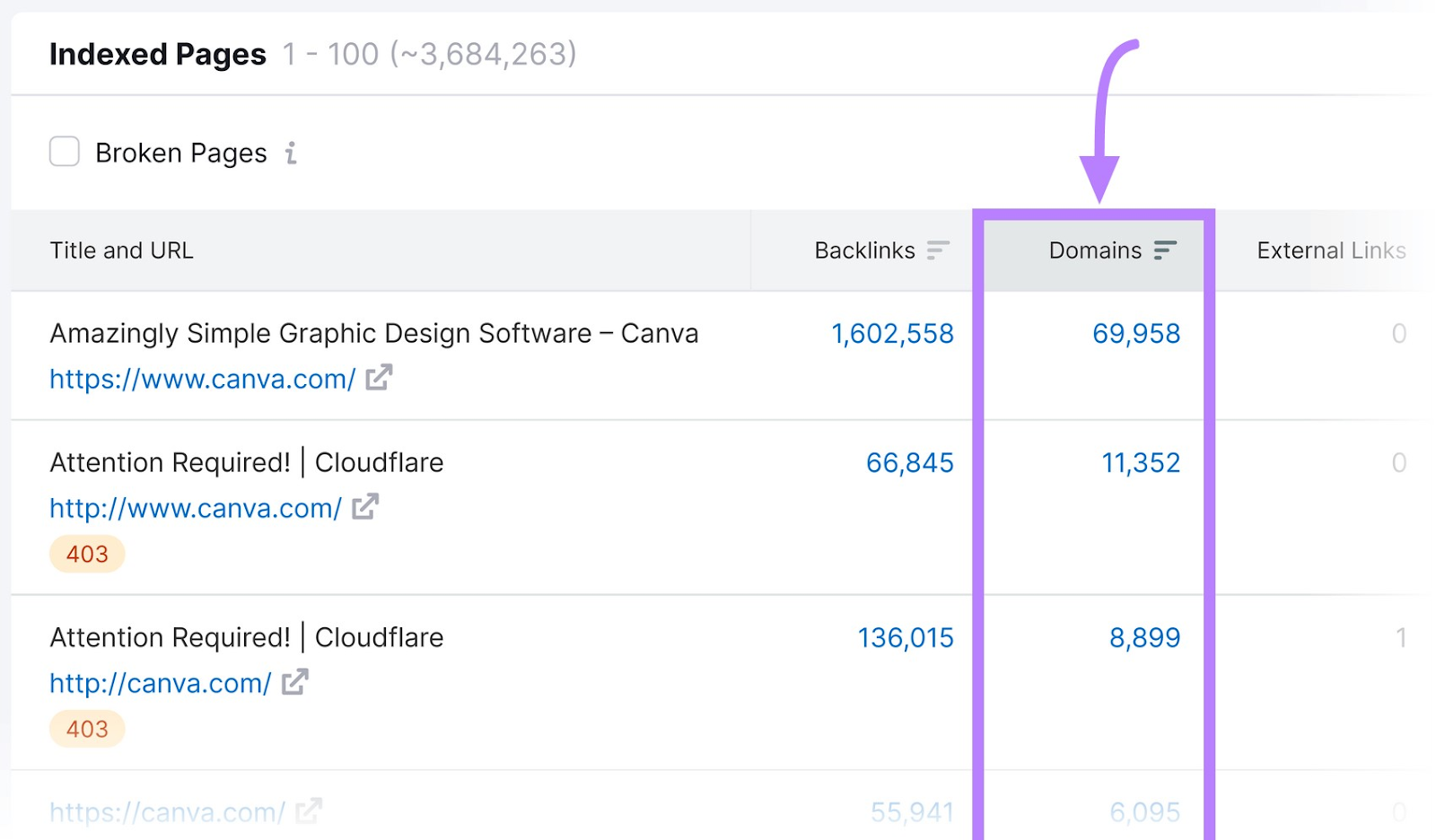Screen dimensions: 1436x840
Task: View the 136,015 backlinks value
Action: tap(906, 638)
